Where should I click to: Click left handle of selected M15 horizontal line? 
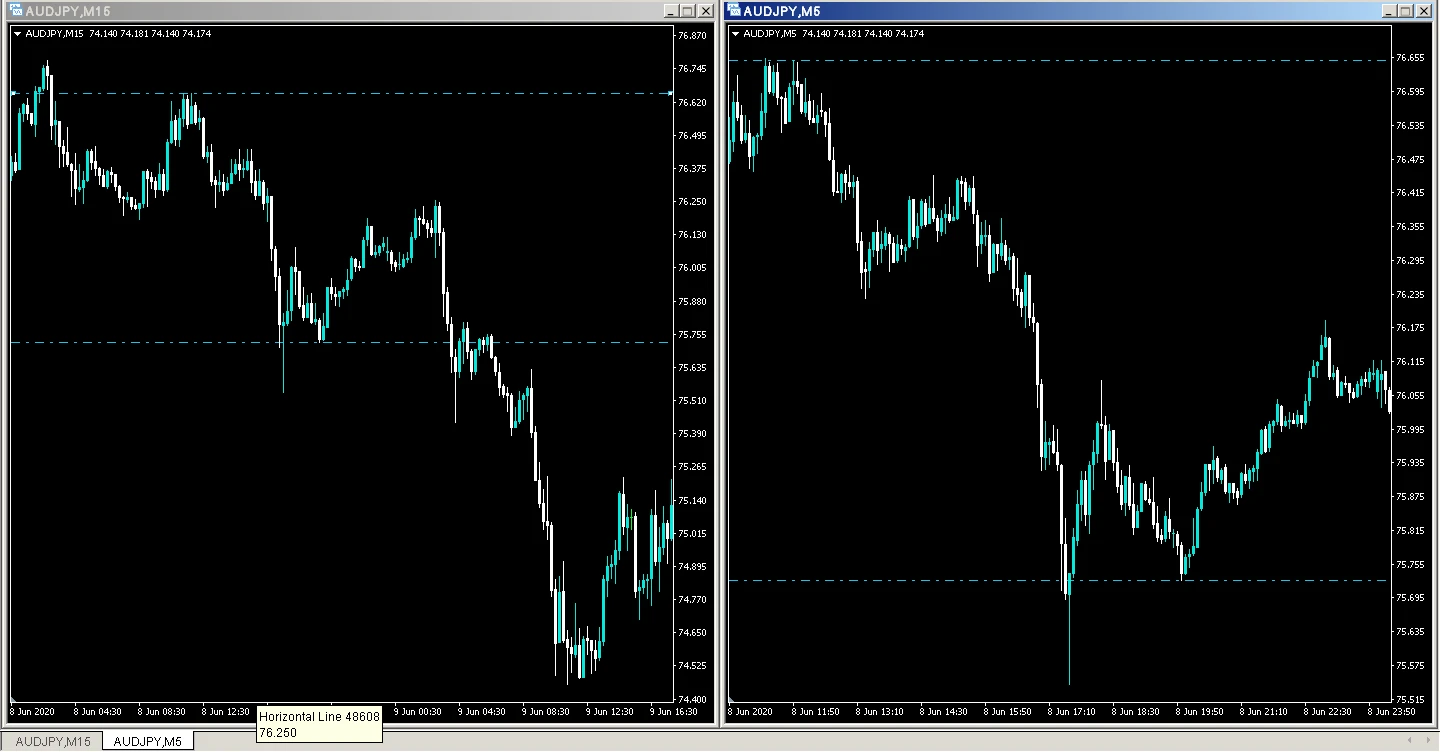14,93
